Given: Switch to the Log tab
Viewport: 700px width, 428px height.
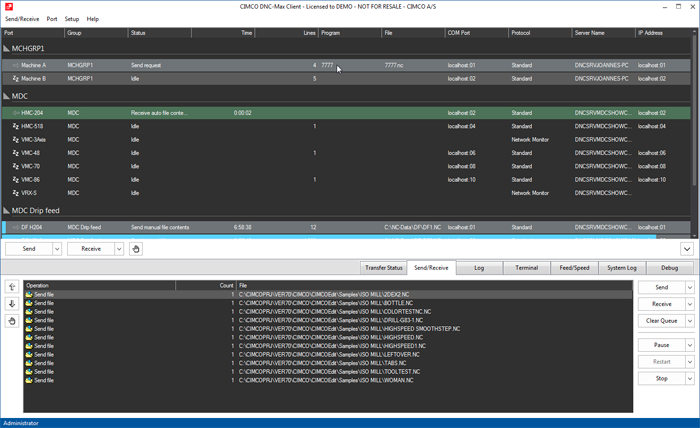Looking at the screenshot, I should pos(479,268).
